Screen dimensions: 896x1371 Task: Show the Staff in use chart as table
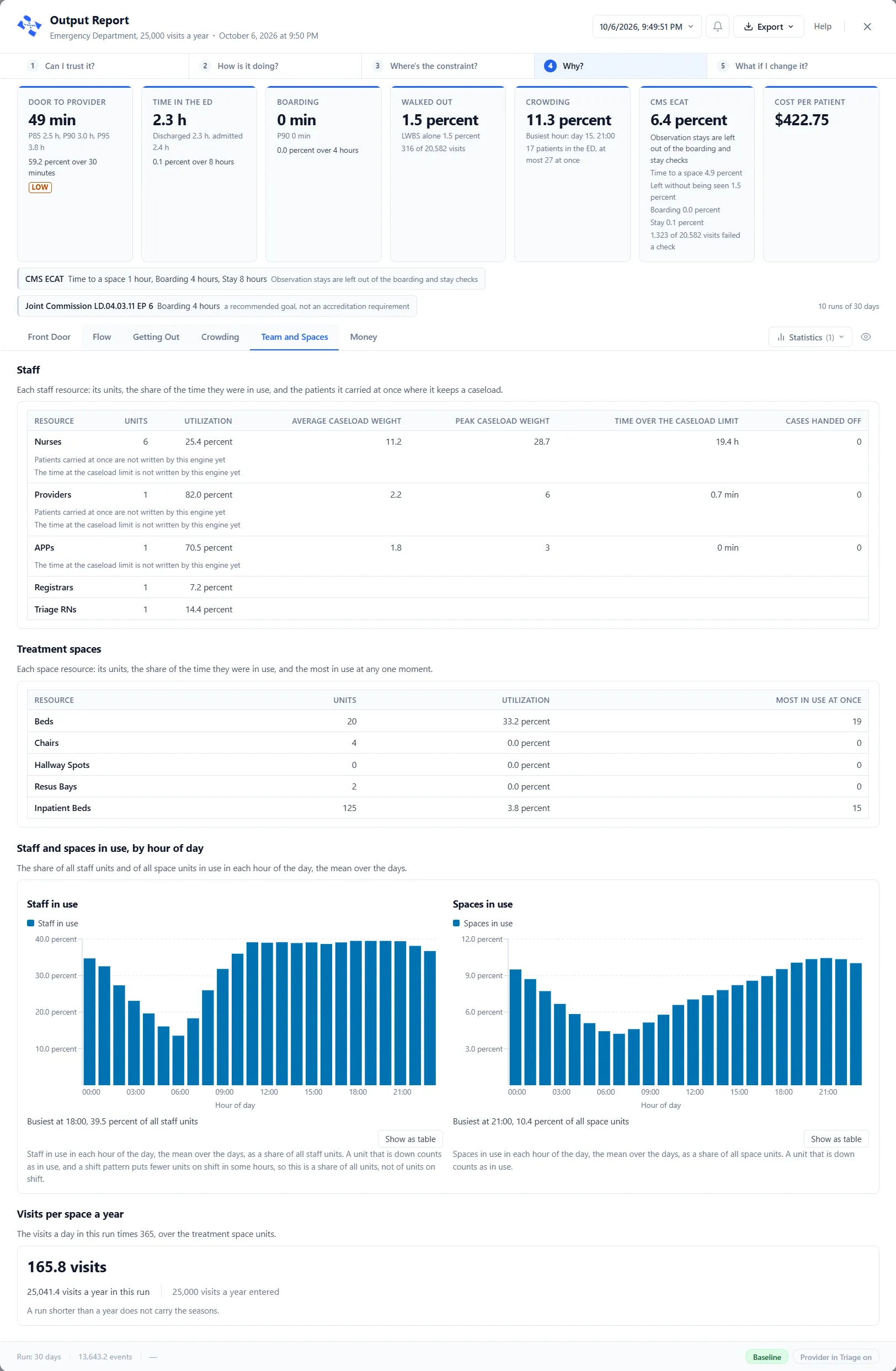pos(410,1139)
